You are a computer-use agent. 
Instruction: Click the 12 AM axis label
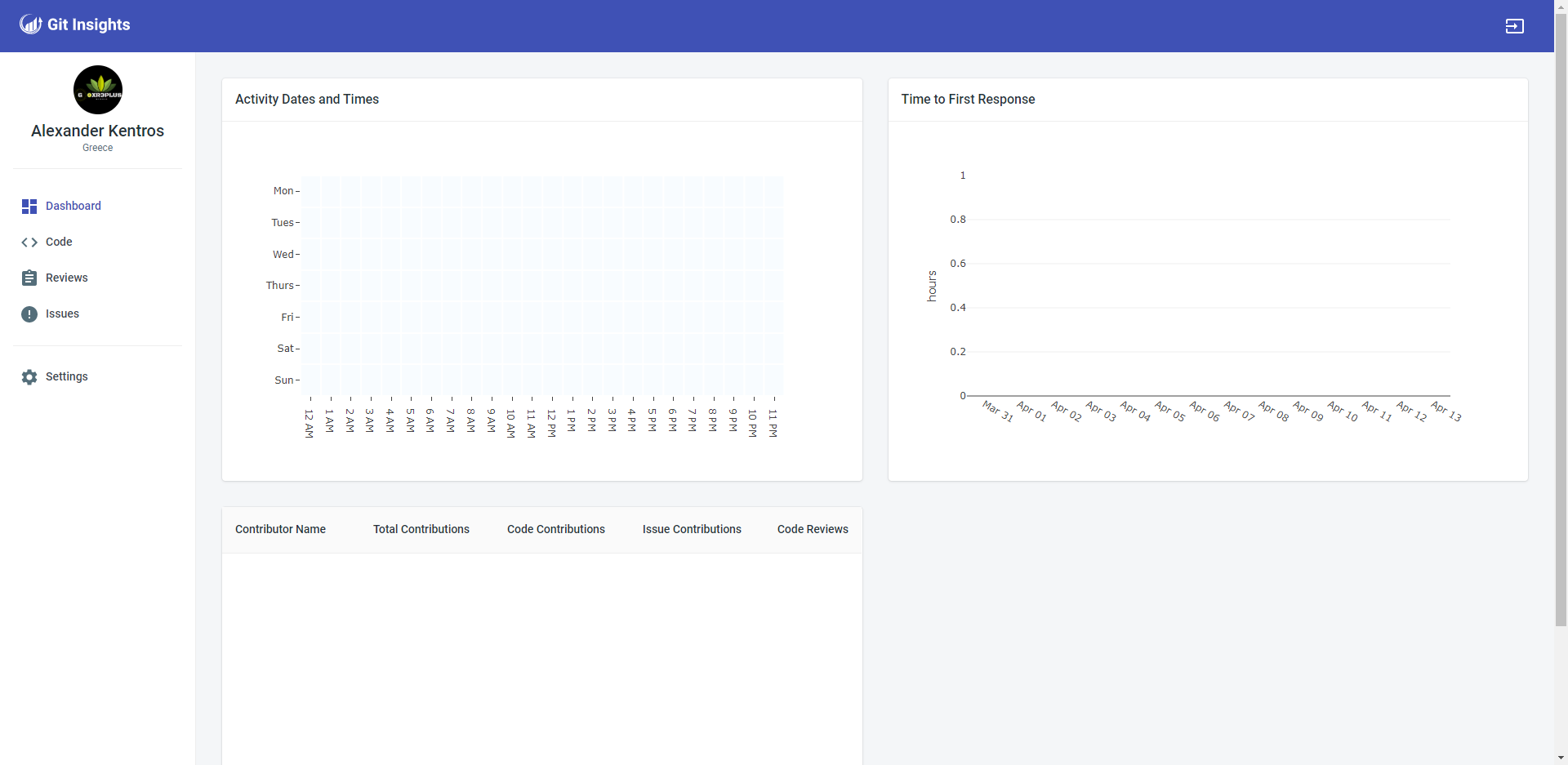(310, 424)
